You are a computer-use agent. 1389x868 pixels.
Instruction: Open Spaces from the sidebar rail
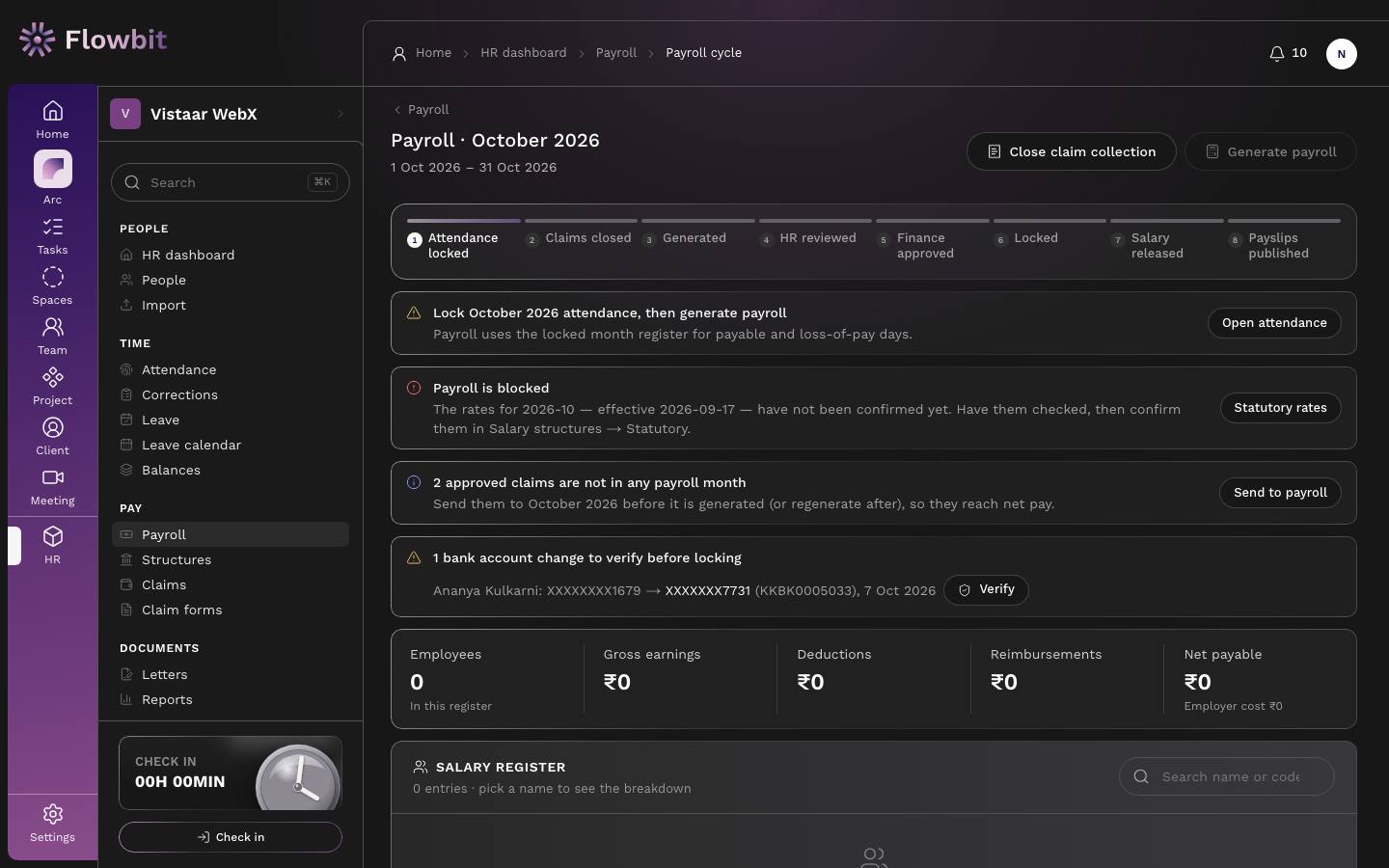click(x=53, y=285)
